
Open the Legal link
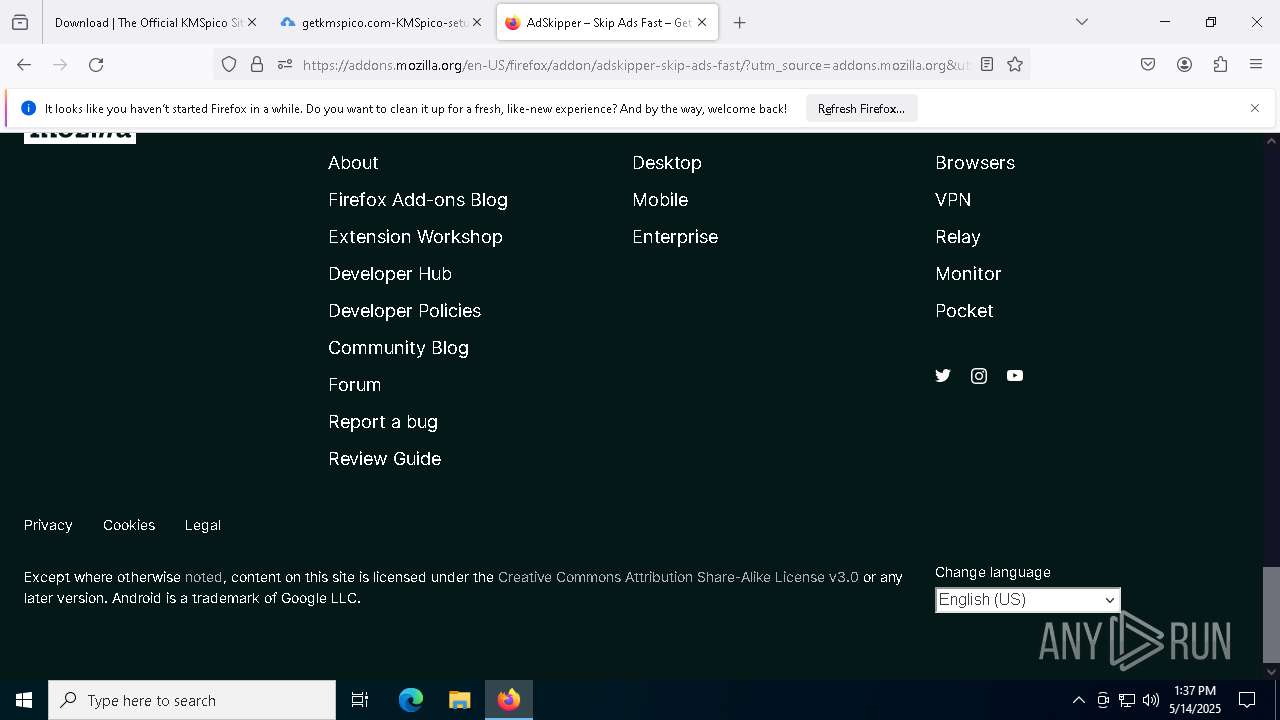[203, 525]
